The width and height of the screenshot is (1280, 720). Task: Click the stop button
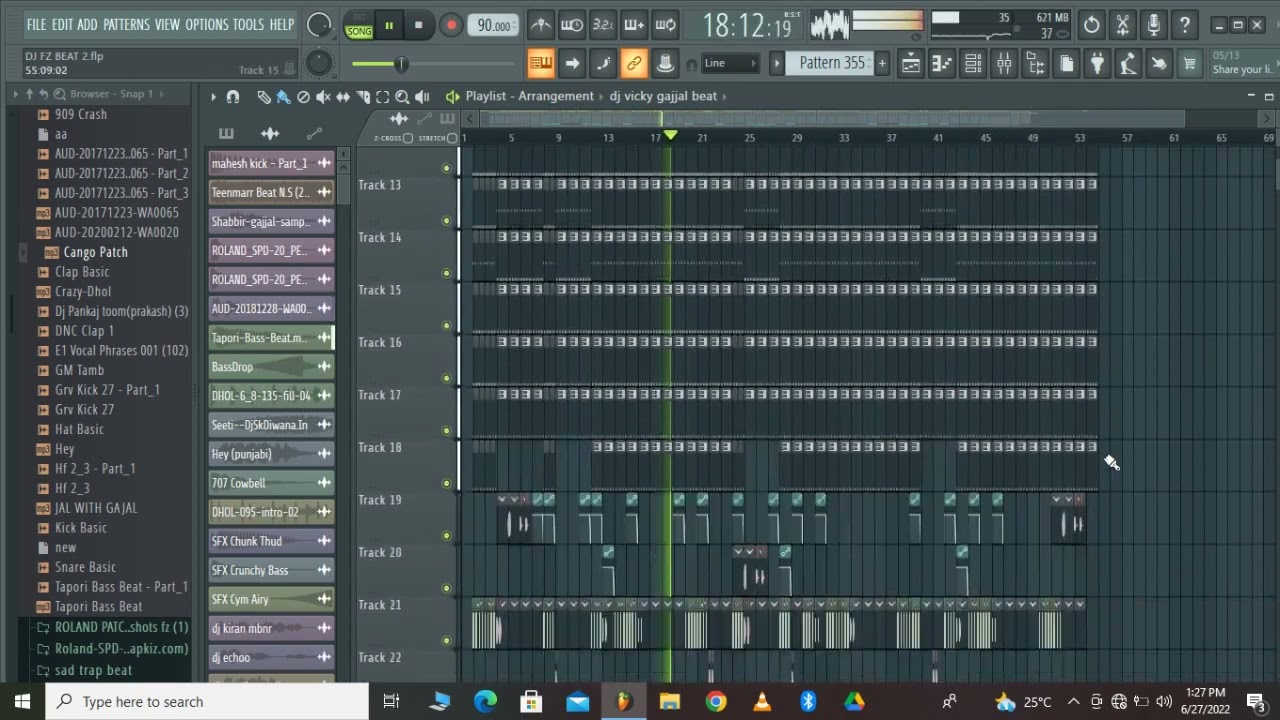point(418,25)
